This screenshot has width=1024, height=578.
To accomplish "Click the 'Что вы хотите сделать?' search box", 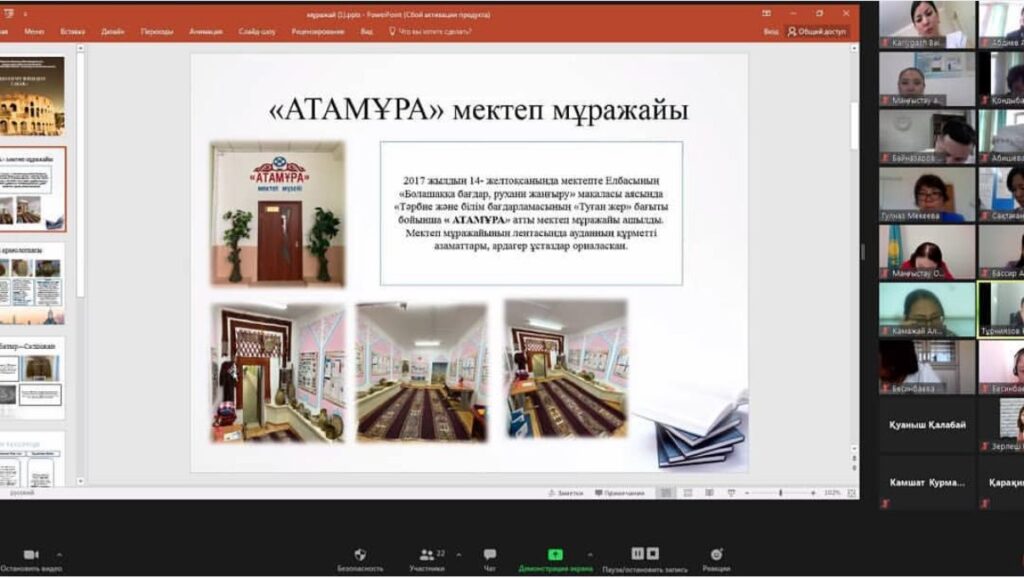I will pos(430,31).
